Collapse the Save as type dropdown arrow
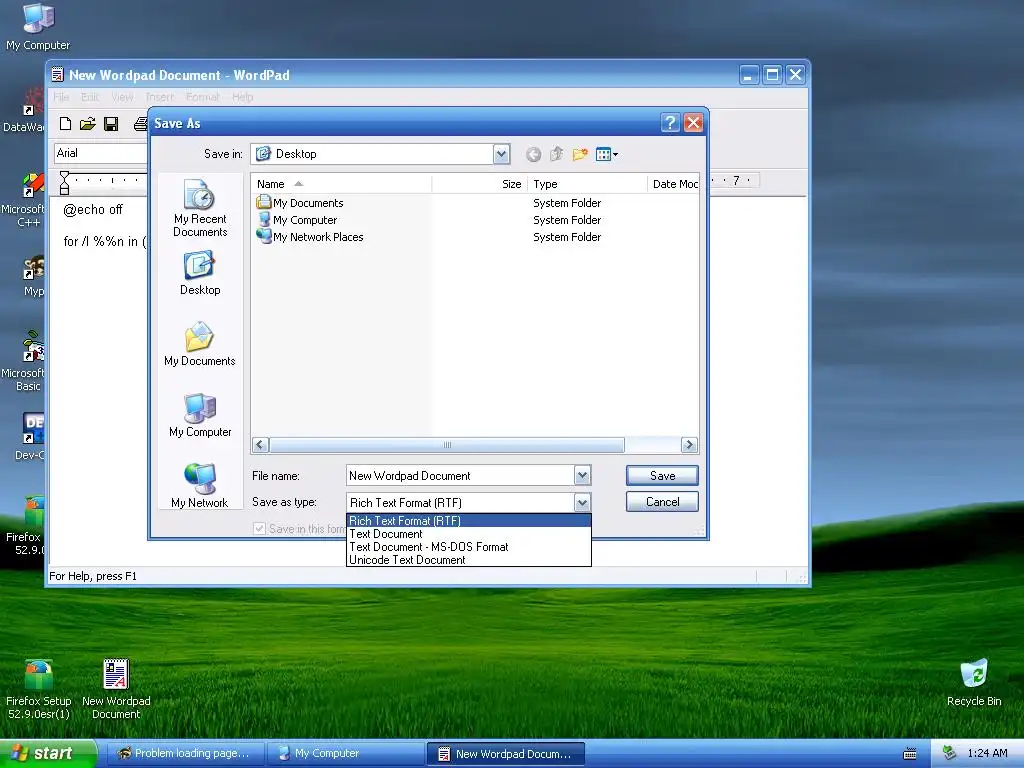Viewport: 1024px width, 768px height. pos(583,502)
